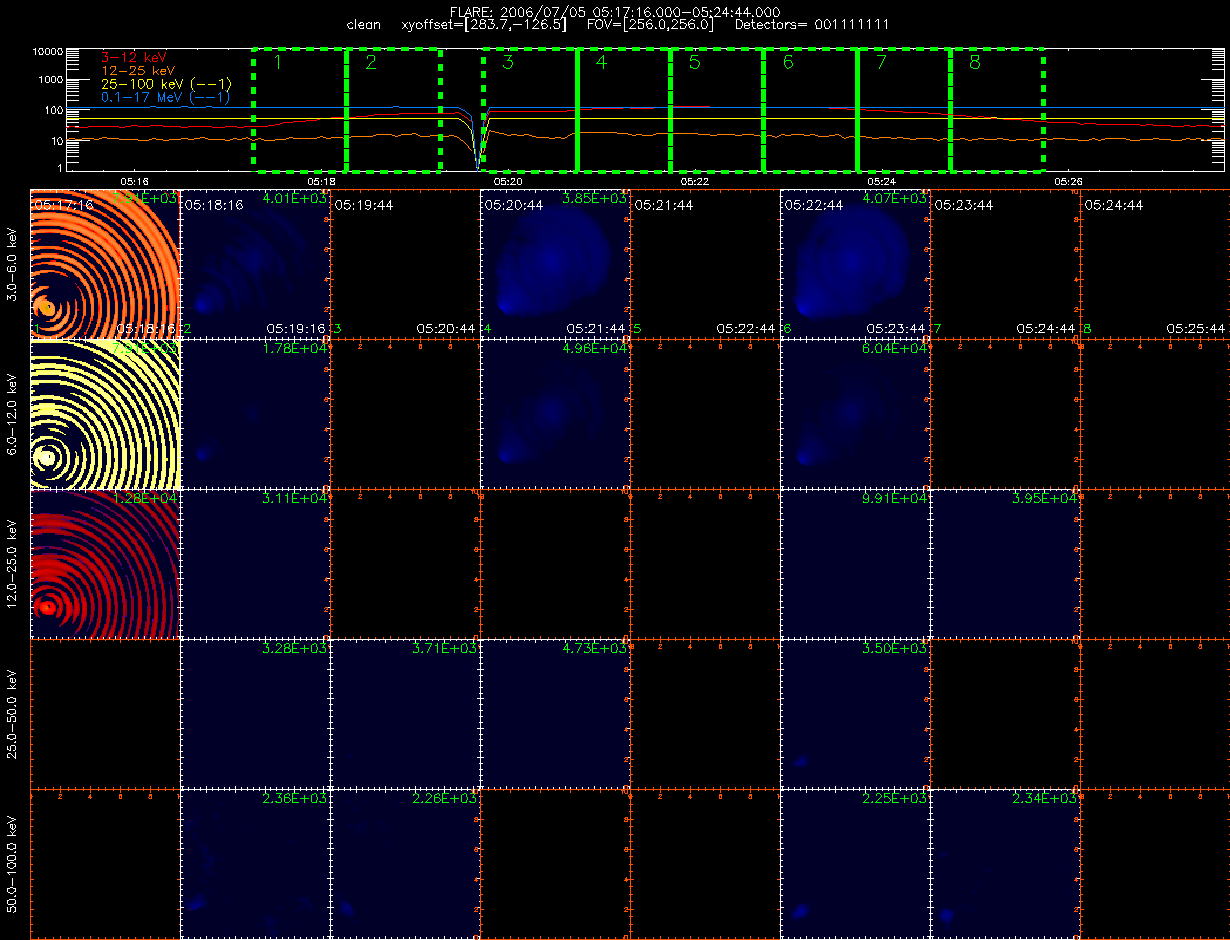Screen dimensions: 1230x940
Task: Click the 05:19:16 end time label
Action: tap(297, 328)
